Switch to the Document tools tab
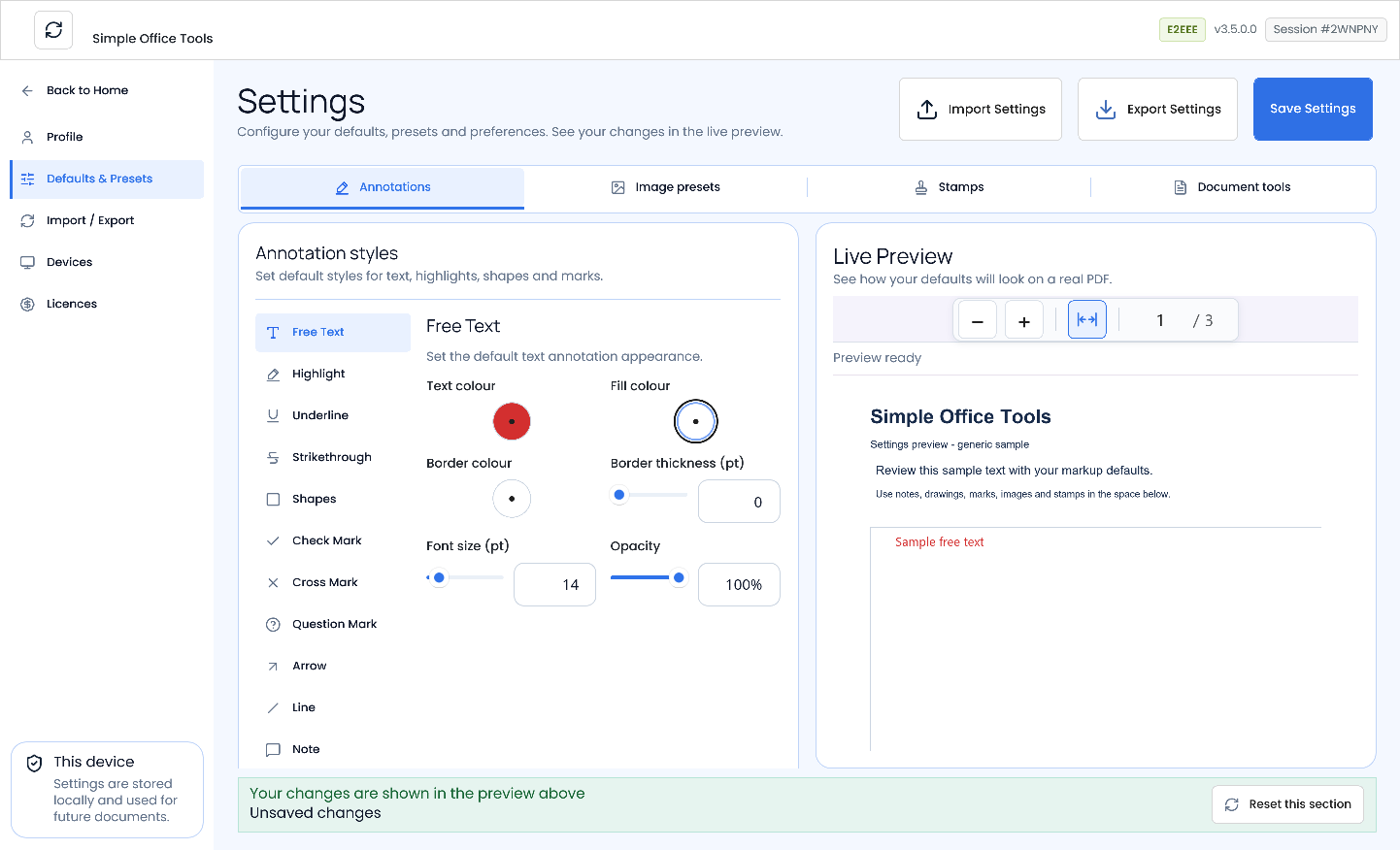 1232,187
